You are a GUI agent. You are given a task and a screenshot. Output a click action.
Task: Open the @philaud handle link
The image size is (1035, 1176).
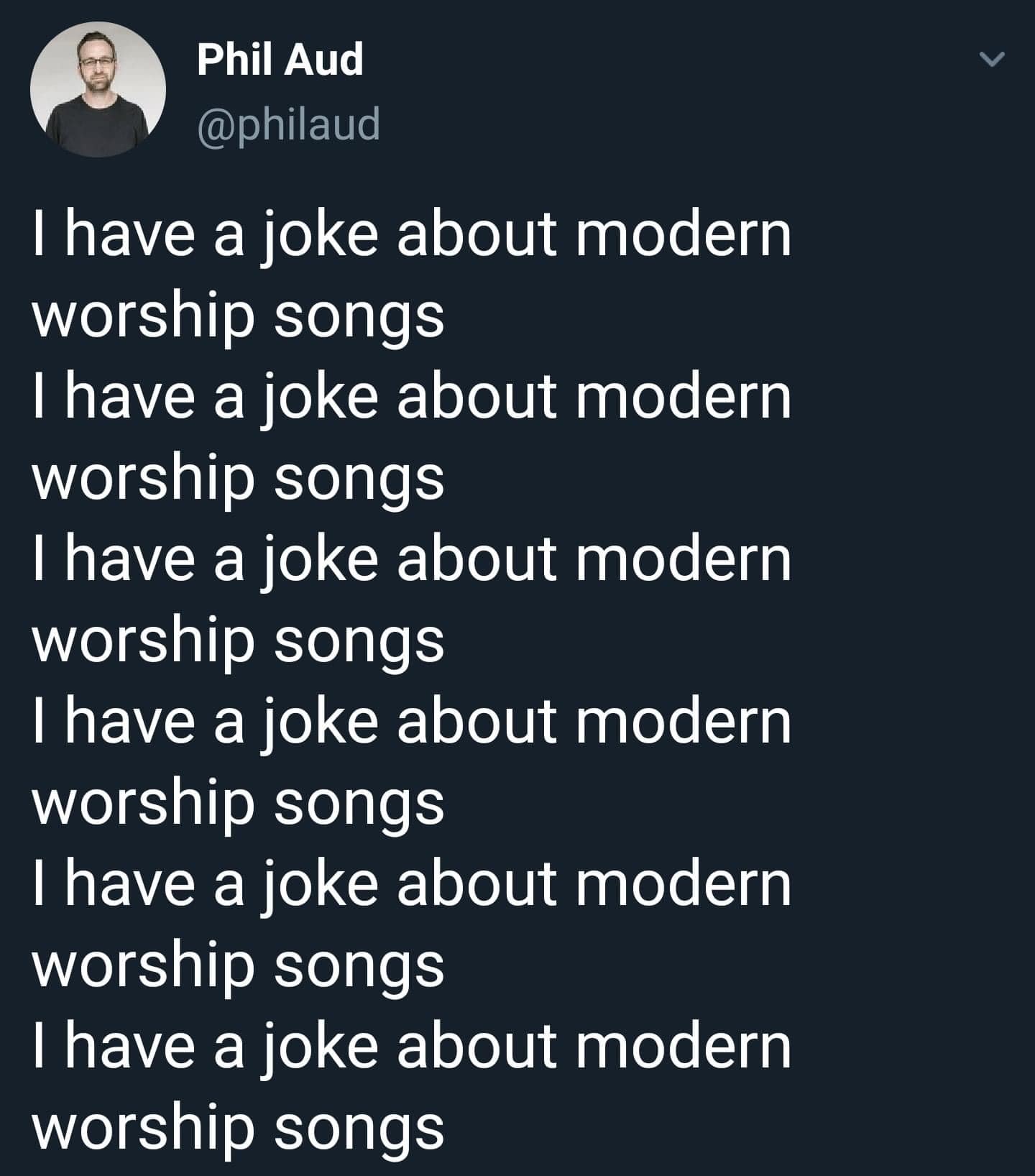(288, 125)
